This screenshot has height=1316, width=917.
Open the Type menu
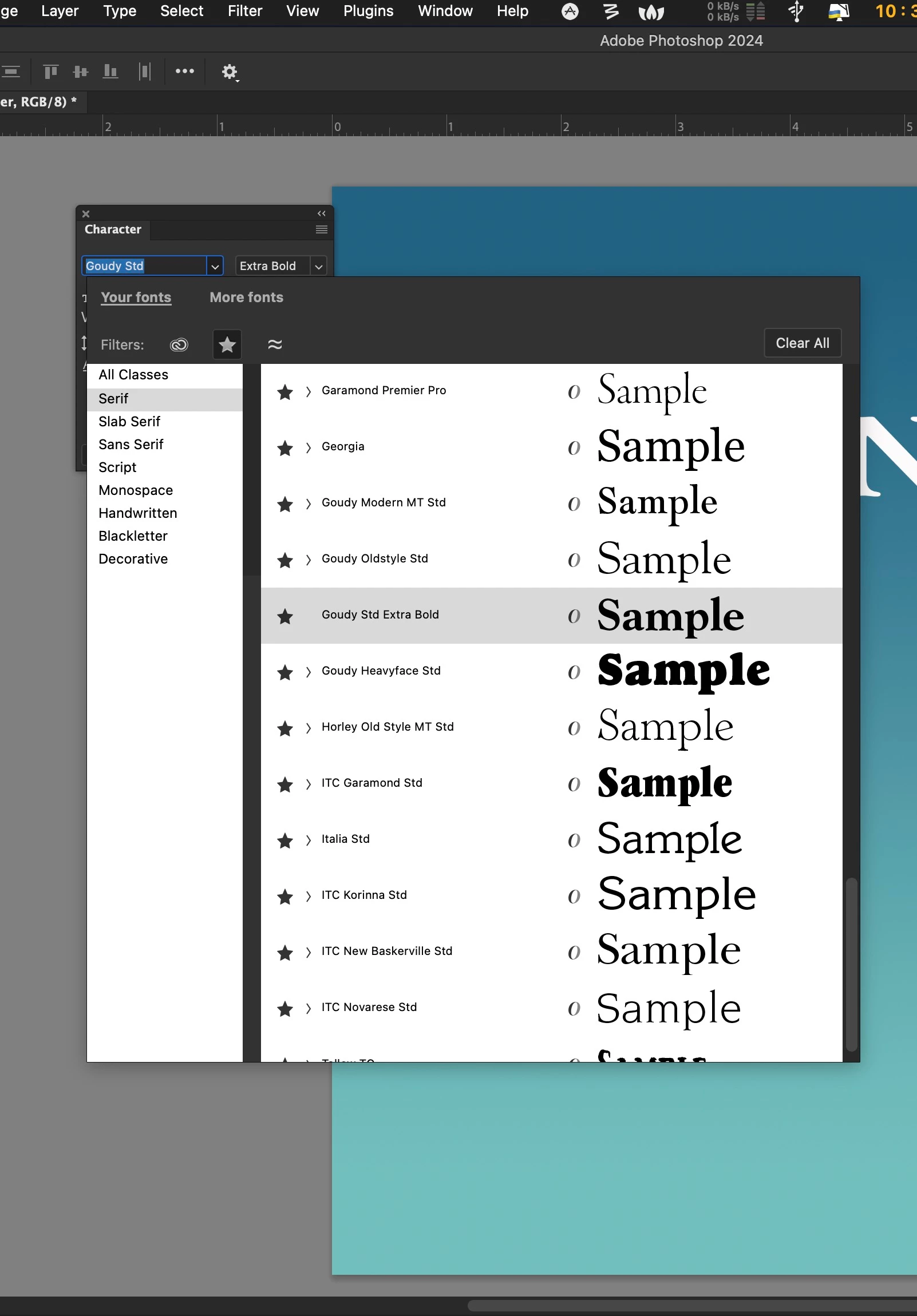pos(120,11)
